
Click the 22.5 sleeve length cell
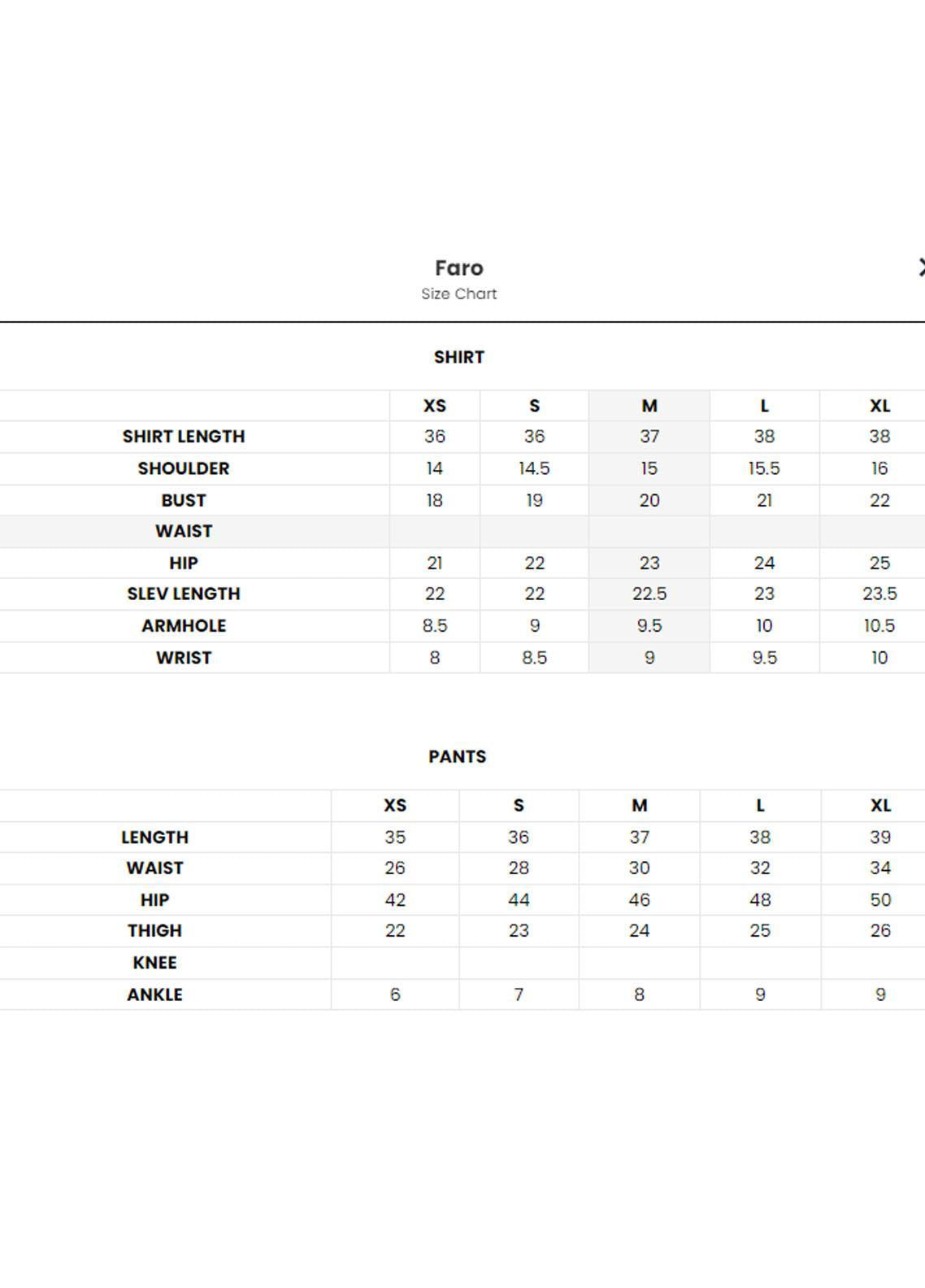[x=649, y=594]
